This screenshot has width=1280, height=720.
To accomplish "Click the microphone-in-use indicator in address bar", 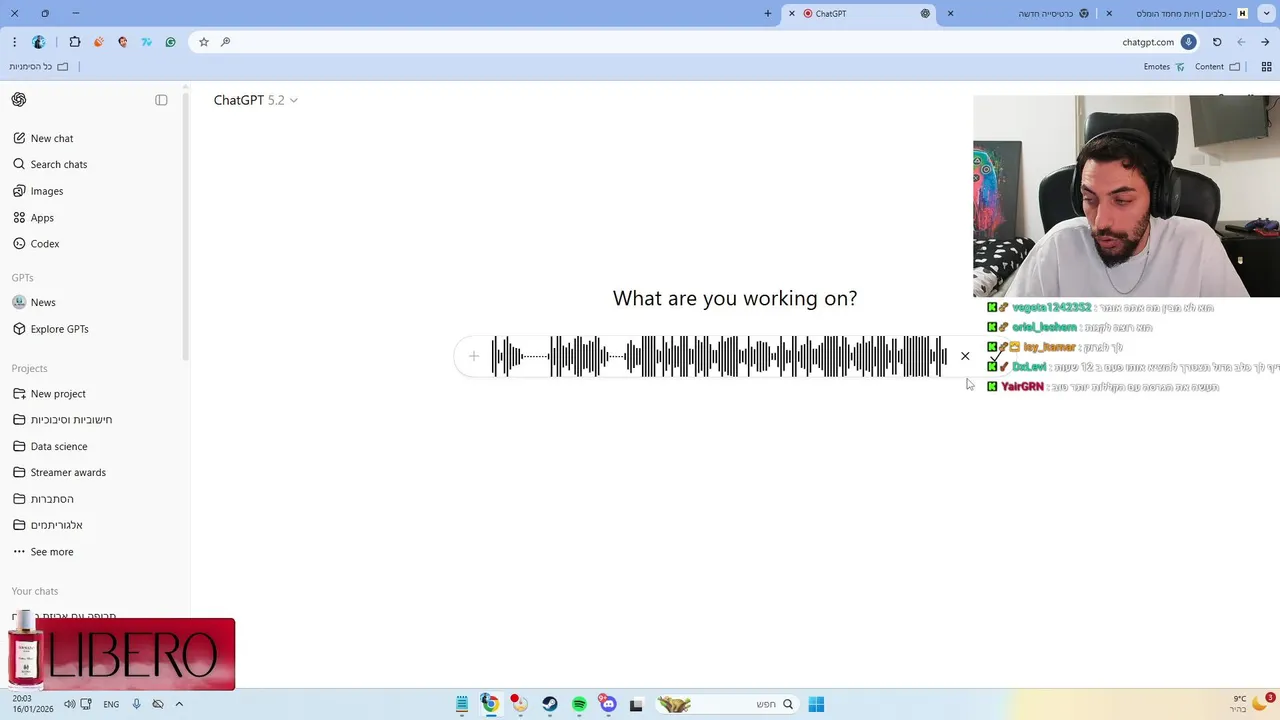I will coord(1188,42).
